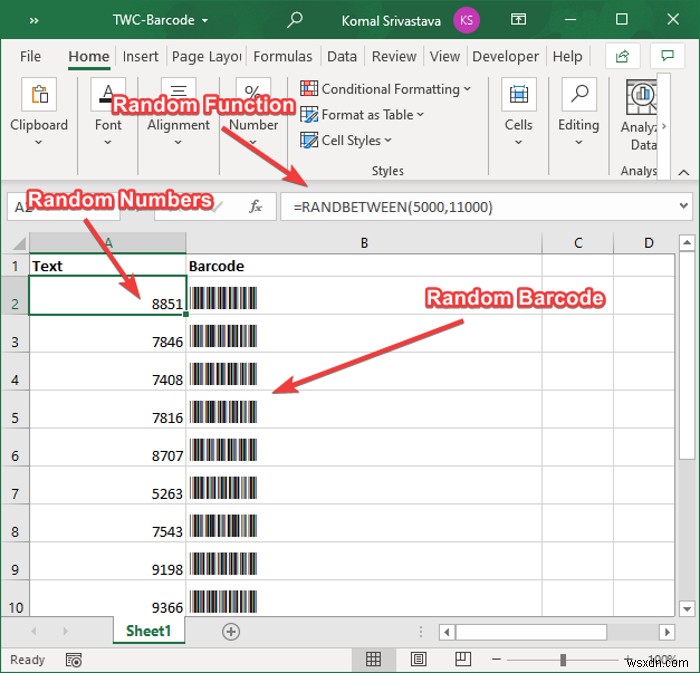Open the Editing group search icon
This screenshot has height=673, width=700.
point(579,94)
